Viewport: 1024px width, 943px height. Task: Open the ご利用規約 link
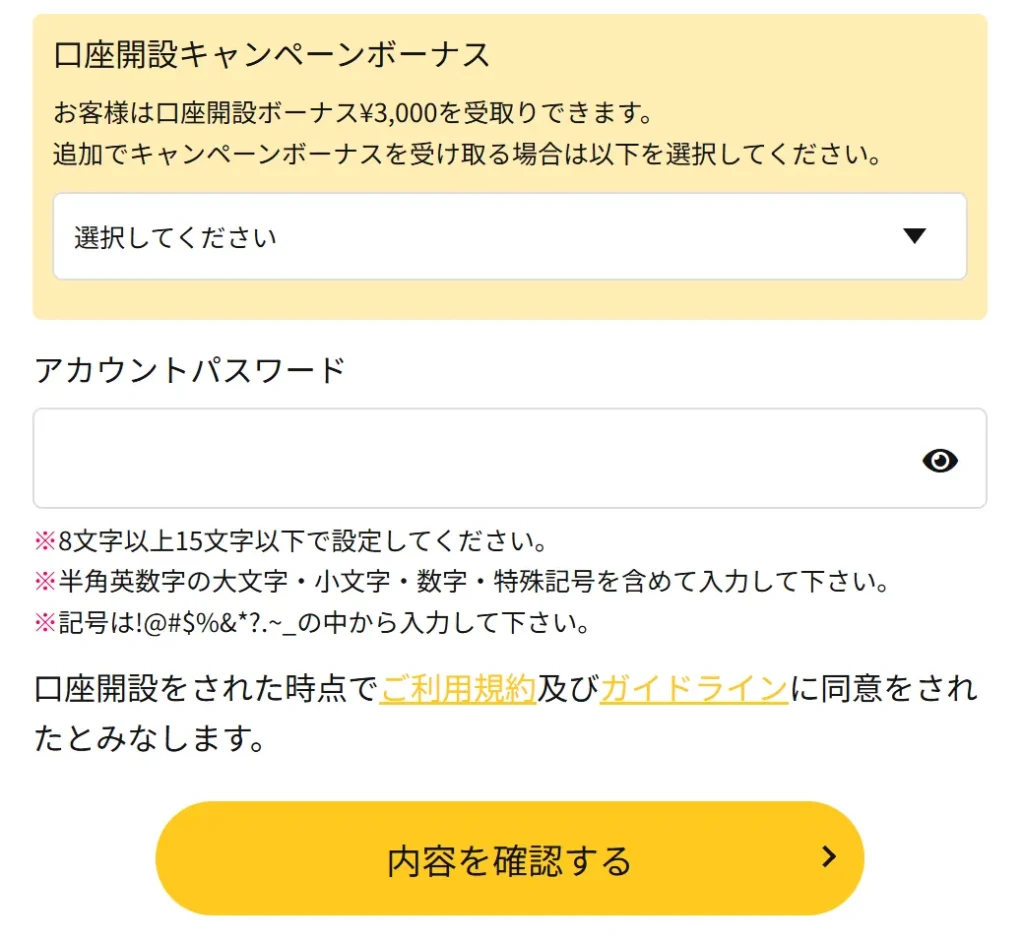457,689
